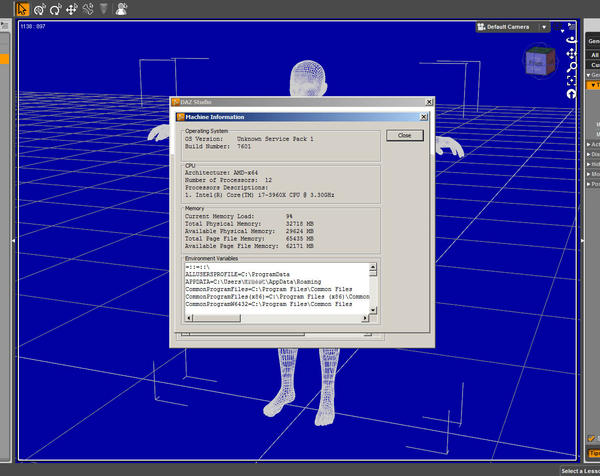Viewport: 600px width, 476px height.
Task: Click the CommonProgramW6432 variable line
Action: 269,304
